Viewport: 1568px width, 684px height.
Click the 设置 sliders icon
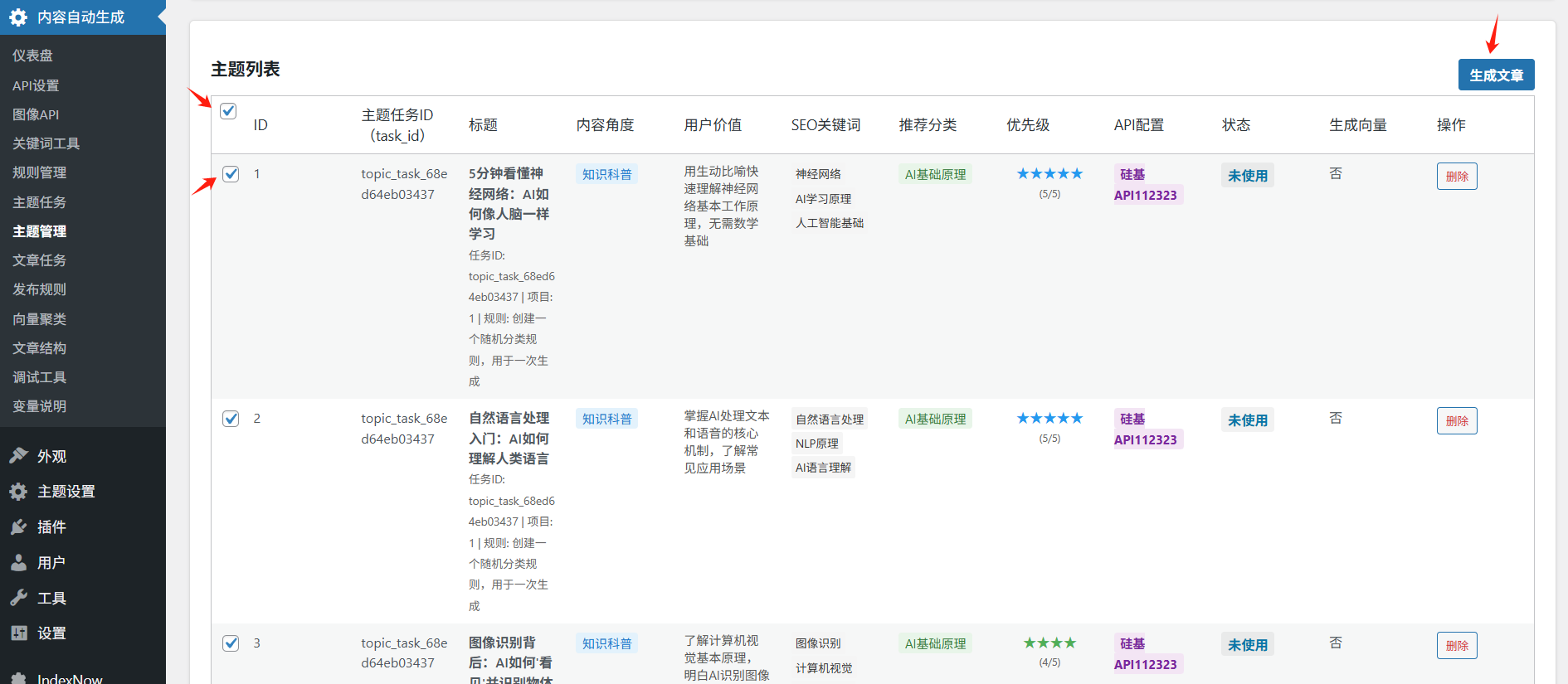pyautogui.click(x=18, y=633)
